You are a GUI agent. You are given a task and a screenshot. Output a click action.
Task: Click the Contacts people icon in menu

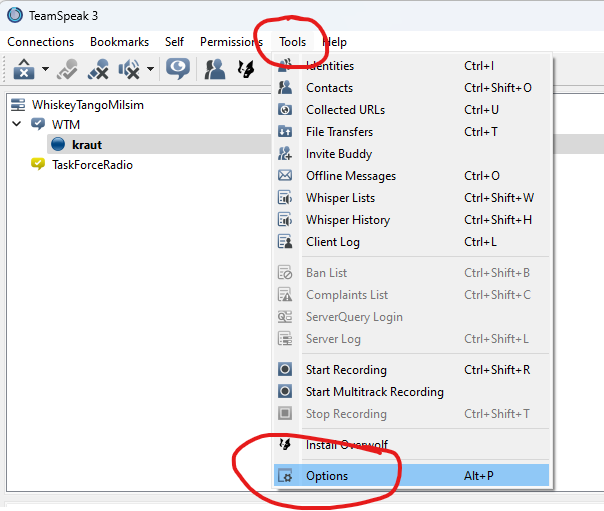tap(285, 88)
